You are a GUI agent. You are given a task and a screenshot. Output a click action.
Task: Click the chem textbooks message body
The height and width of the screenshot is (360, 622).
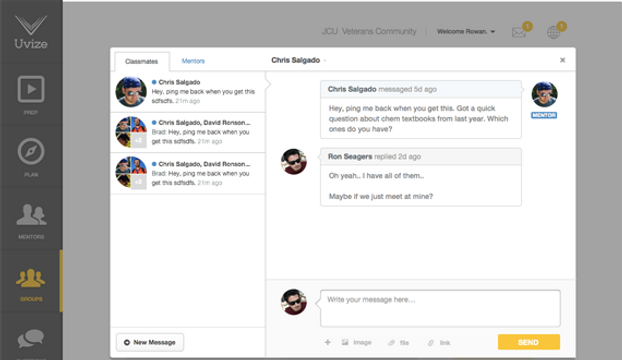click(418, 119)
